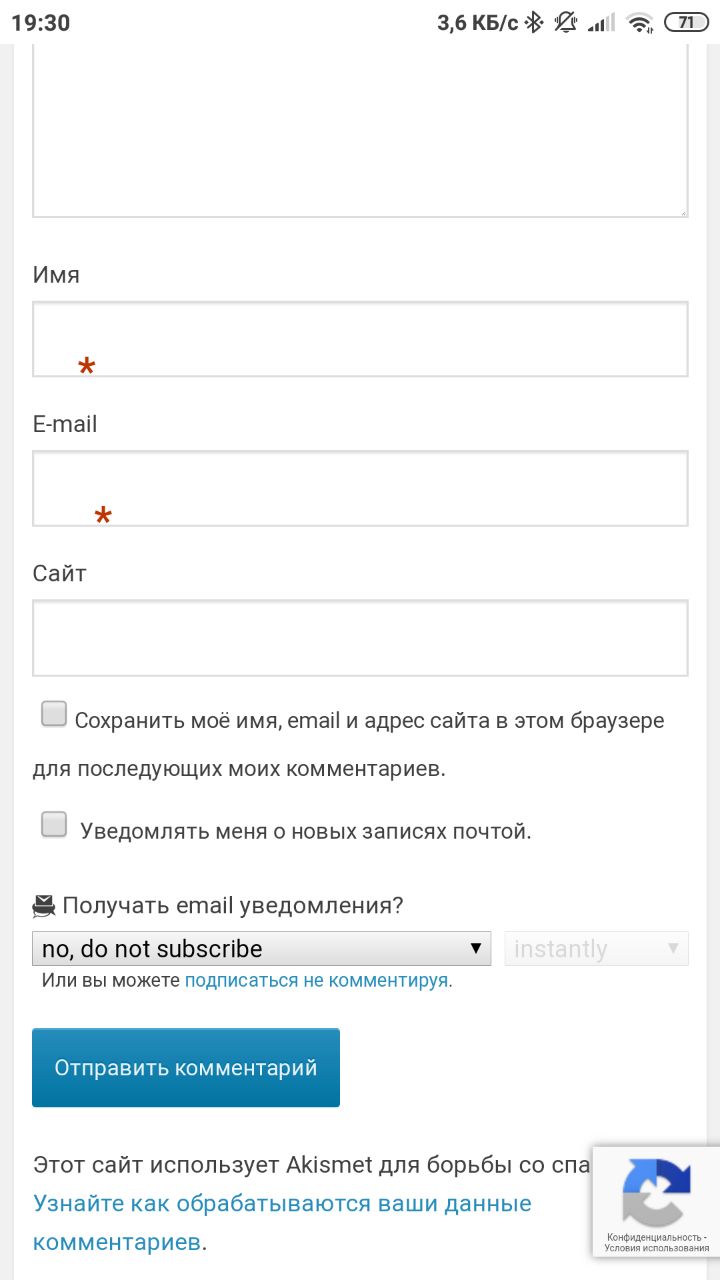This screenshot has height=1280, width=720.
Task: Enable Уведомлять меня о новых записях checkbox
Action: pos(54,825)
